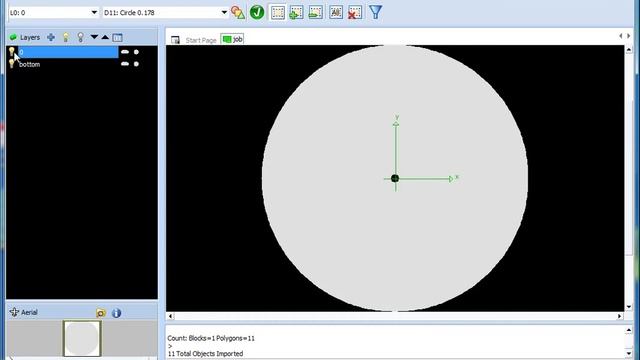
Task: Click the console scrollbar up arrow
Action: pos(629,330)
